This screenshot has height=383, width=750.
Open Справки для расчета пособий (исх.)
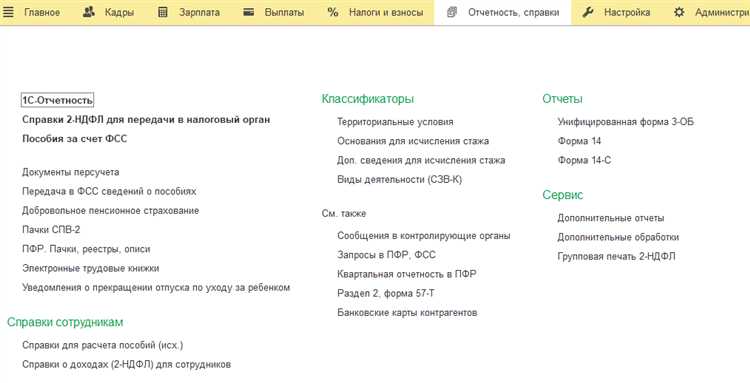102,345
